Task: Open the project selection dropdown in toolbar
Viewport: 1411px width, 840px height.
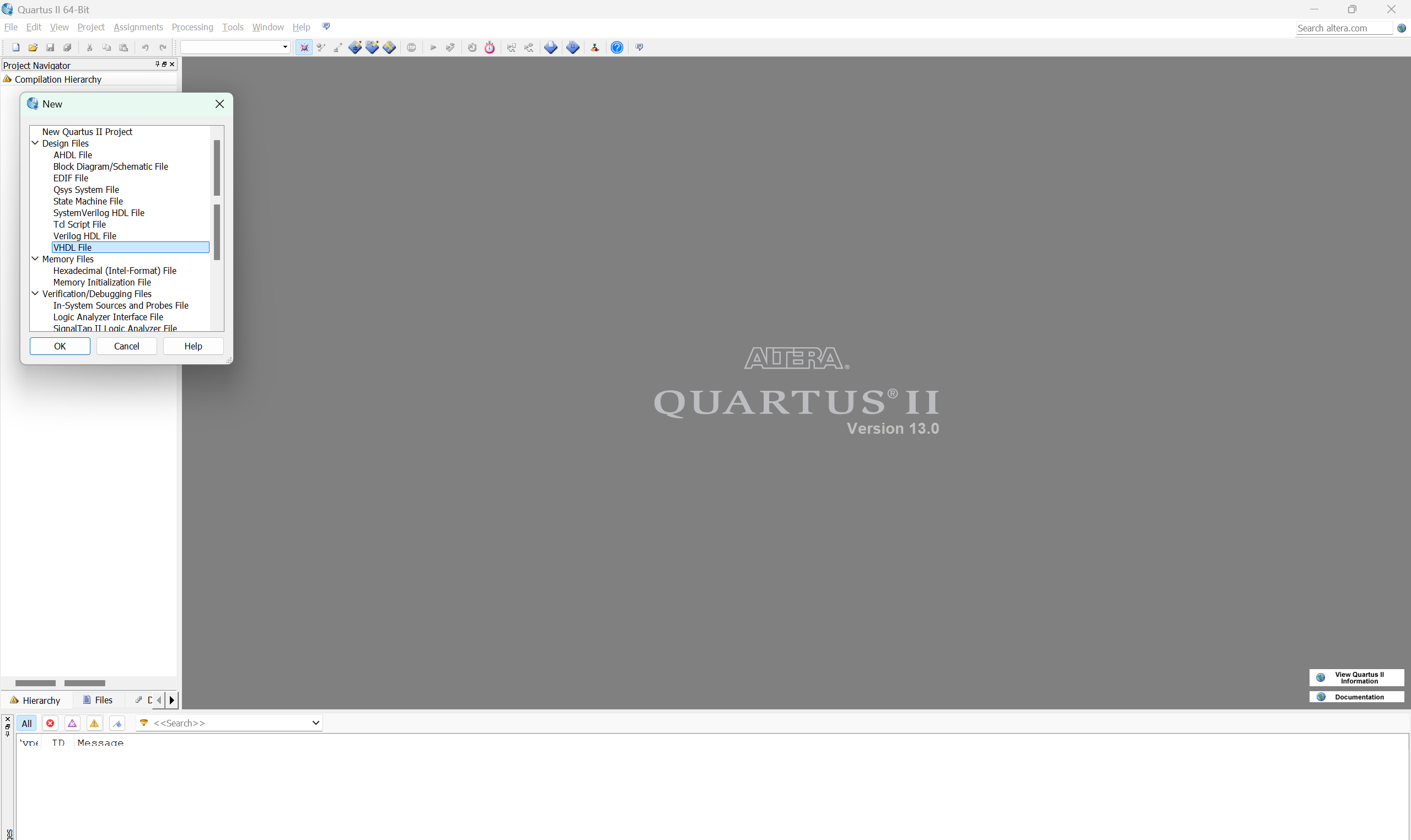Action: click(x=285, y=47)
